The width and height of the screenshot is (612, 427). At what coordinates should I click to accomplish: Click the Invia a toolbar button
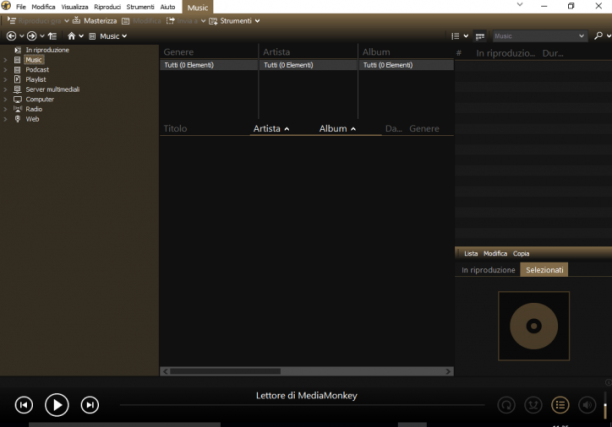(182, 21)
